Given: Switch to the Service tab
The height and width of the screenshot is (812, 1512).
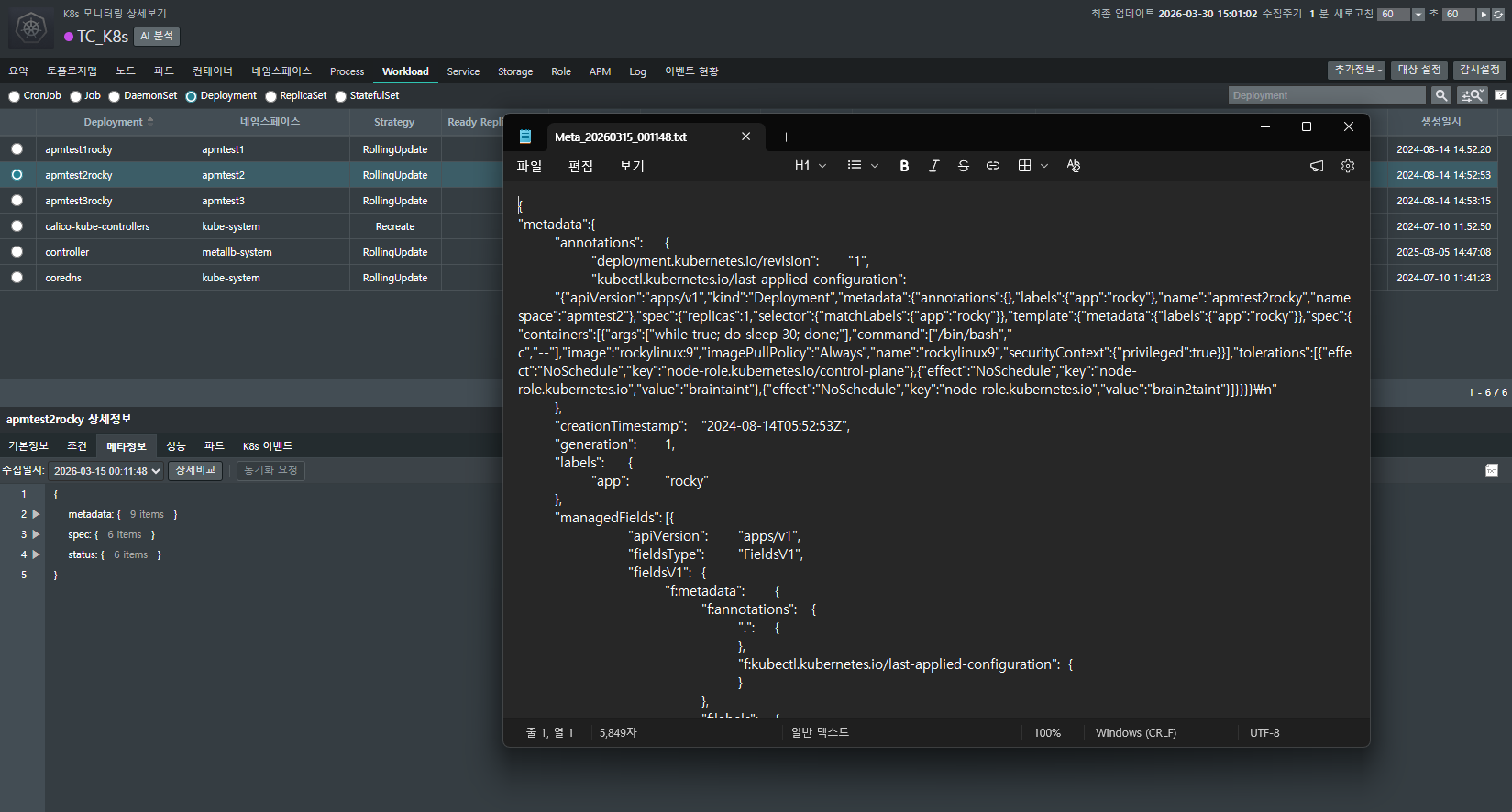Looking at the screenshot, I should (x=463, y=71).
